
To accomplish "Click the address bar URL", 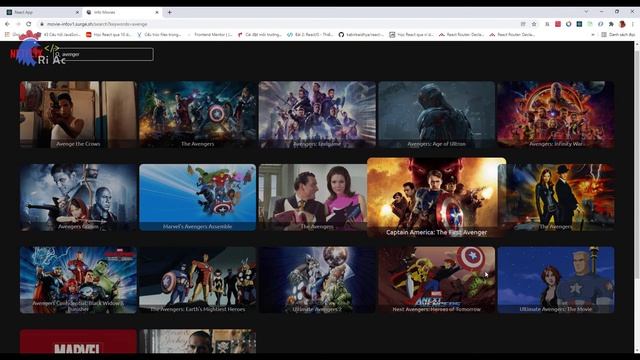I will [97, 24].
